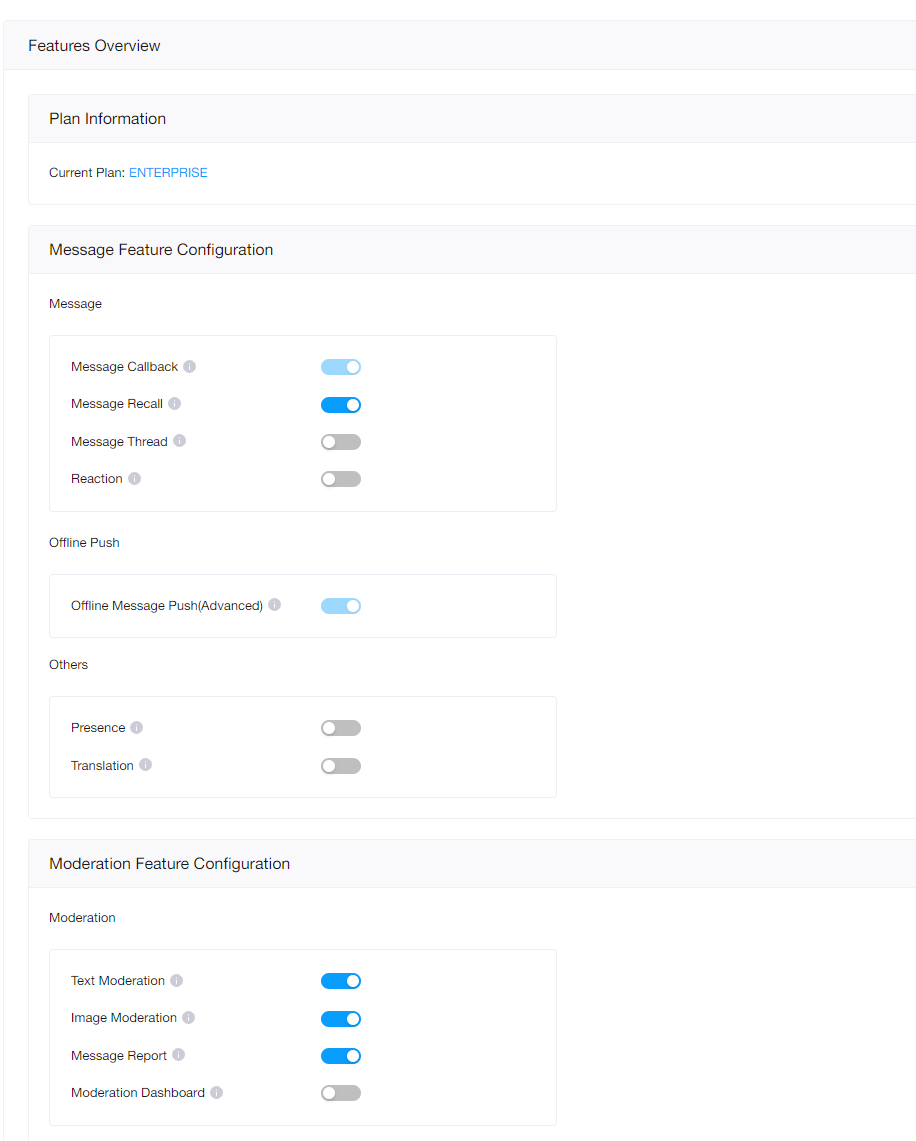Enable the Moderation Dashboard toggle

click(x=340, y=1093)
